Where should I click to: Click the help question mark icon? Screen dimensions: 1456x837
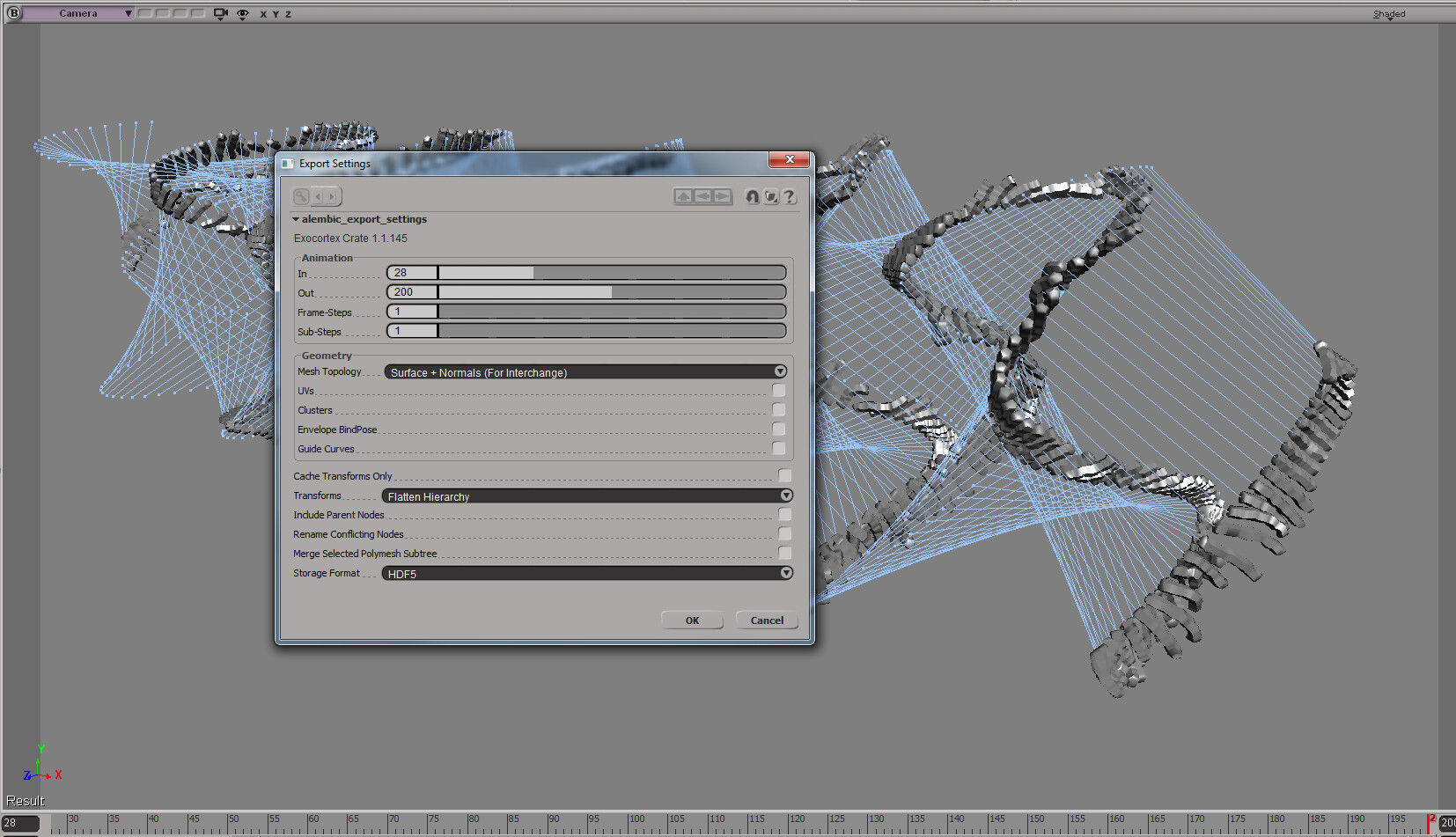coord(790,196)
